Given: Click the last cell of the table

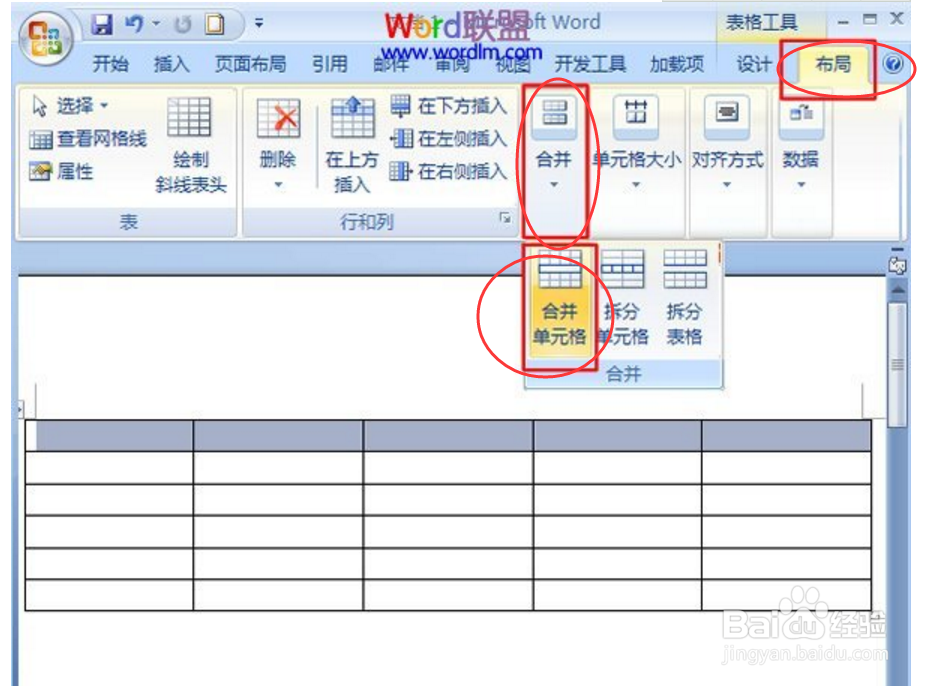Looking at the screenshot, I should [786, 595].
